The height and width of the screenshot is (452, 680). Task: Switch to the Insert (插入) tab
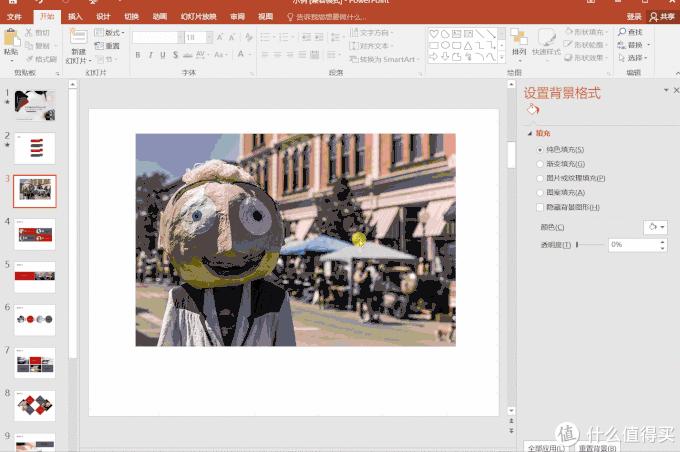click(75, 16)
